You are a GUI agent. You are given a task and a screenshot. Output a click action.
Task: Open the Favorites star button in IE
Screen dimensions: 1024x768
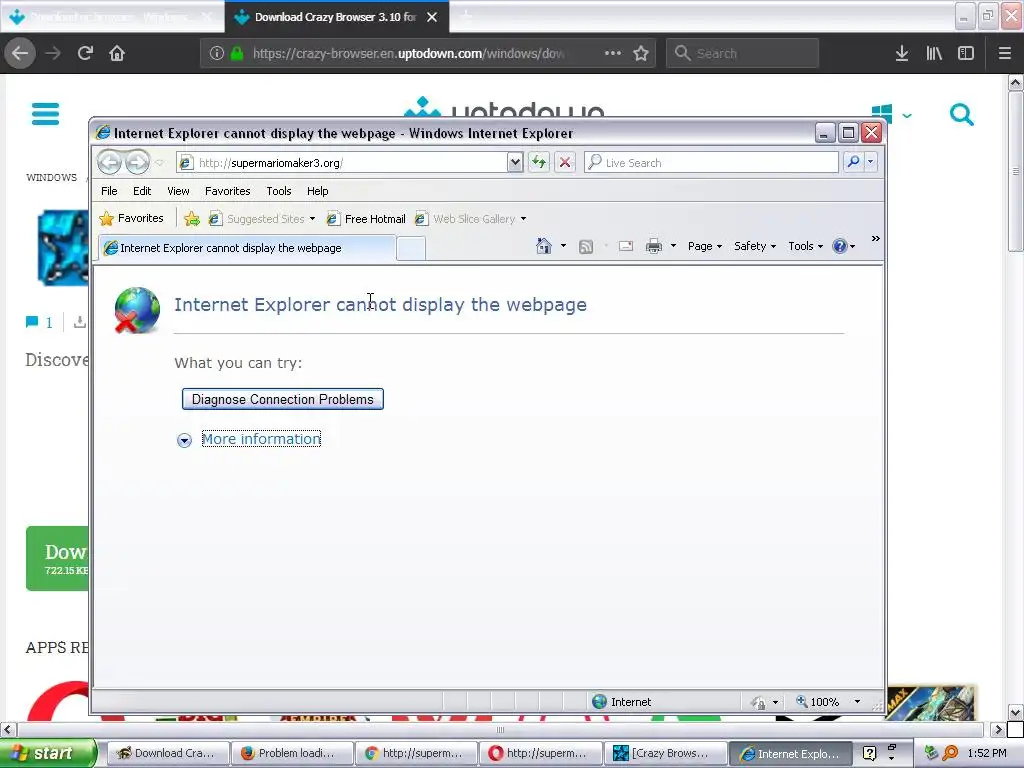(131, 218)
